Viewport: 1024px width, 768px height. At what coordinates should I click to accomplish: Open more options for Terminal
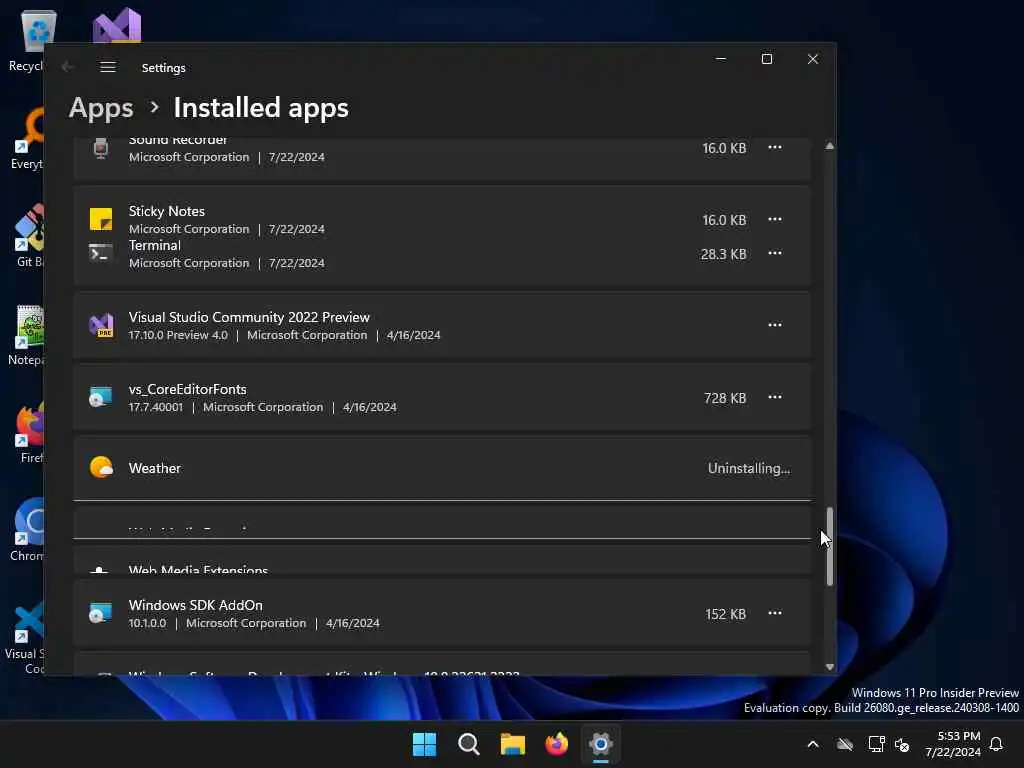pos(775,253)
